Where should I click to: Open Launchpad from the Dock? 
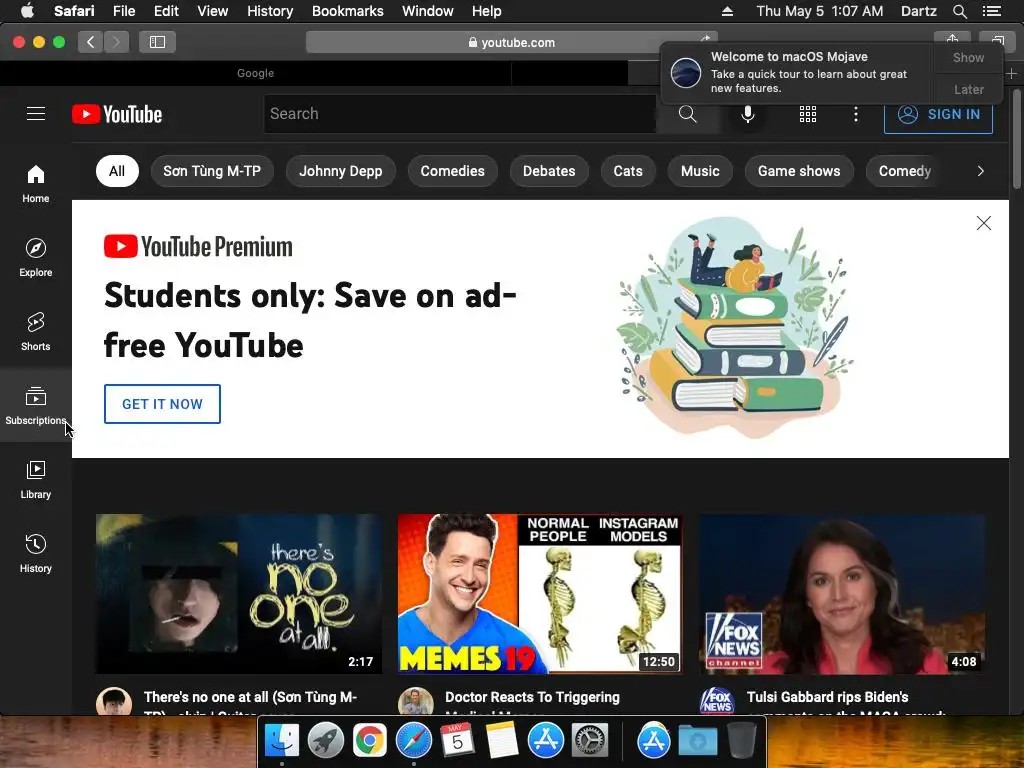click(325, 741)
